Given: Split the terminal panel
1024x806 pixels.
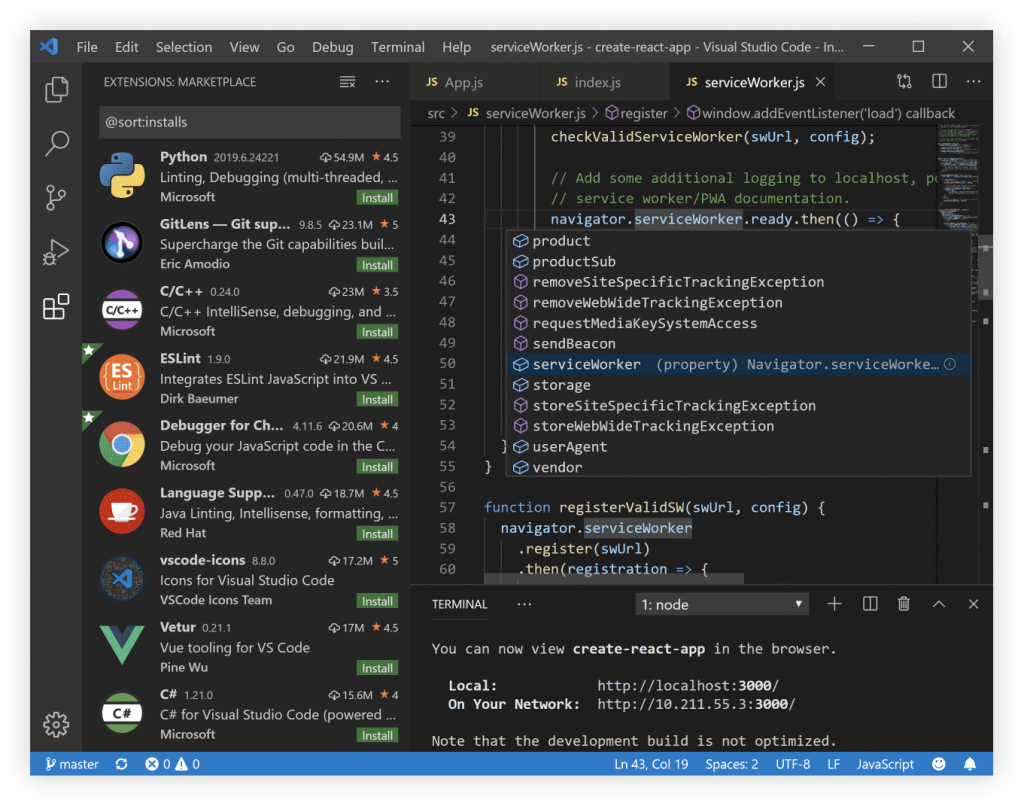Looking at the screenshot, I should point(870,604).
